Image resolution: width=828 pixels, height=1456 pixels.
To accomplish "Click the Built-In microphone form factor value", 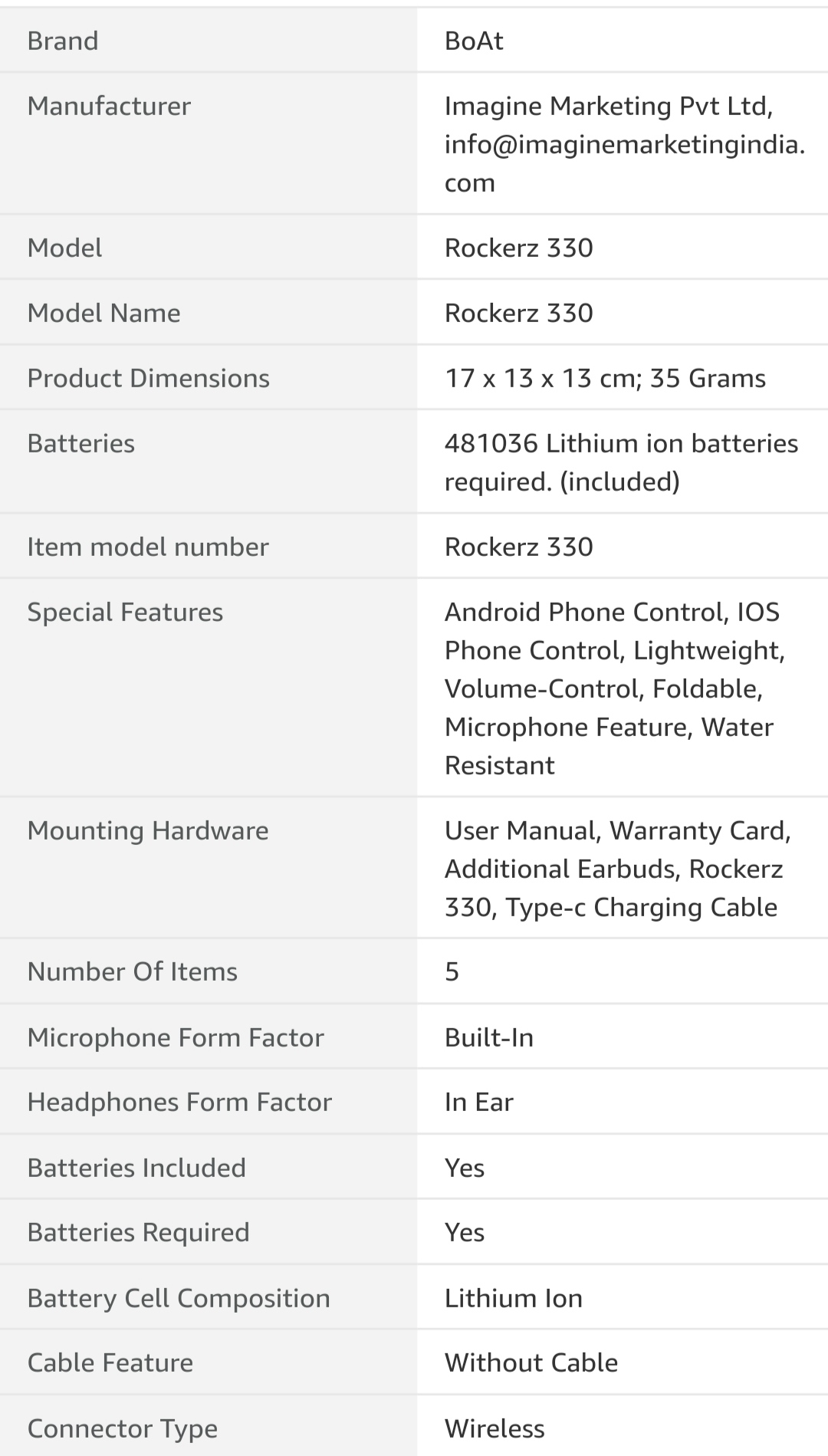I will 488,1037.
